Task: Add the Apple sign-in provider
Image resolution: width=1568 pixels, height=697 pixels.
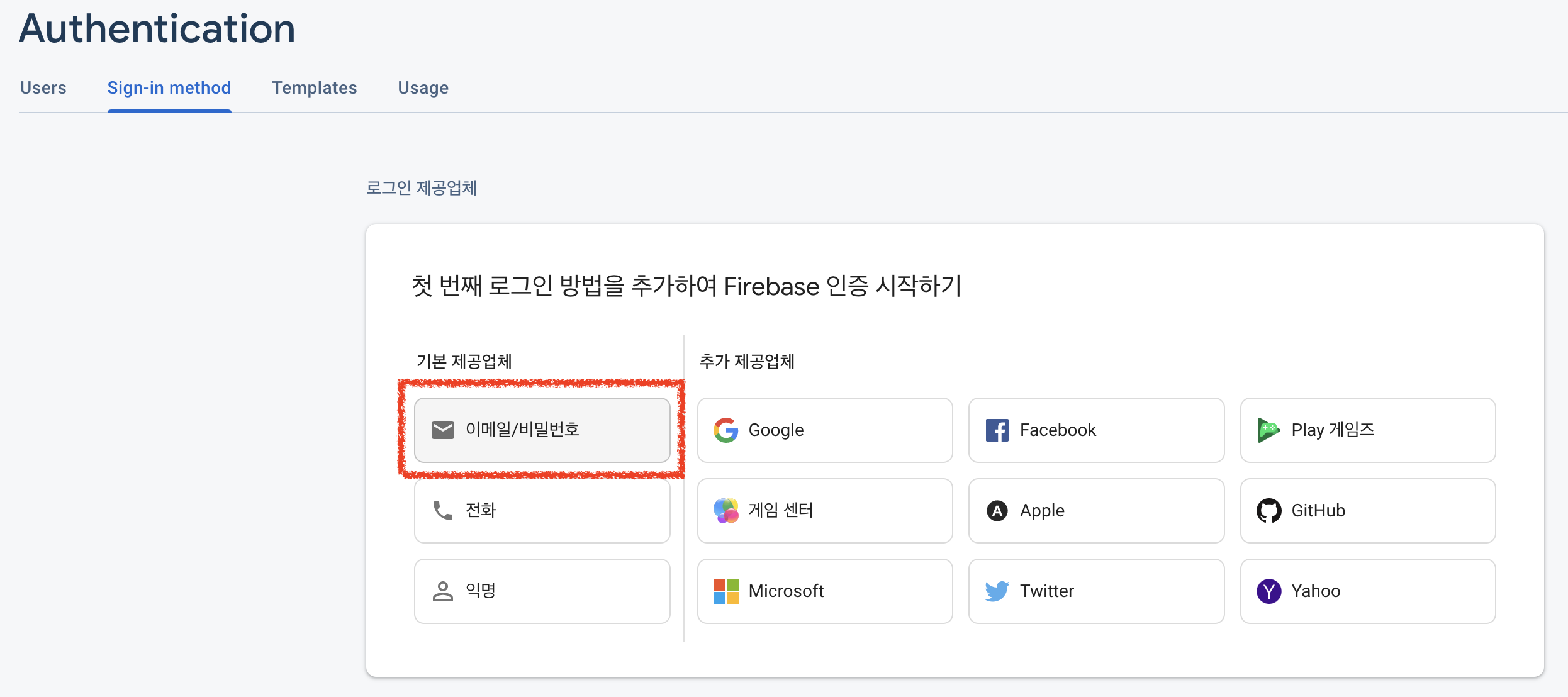Action: (x=1096, y=511)
